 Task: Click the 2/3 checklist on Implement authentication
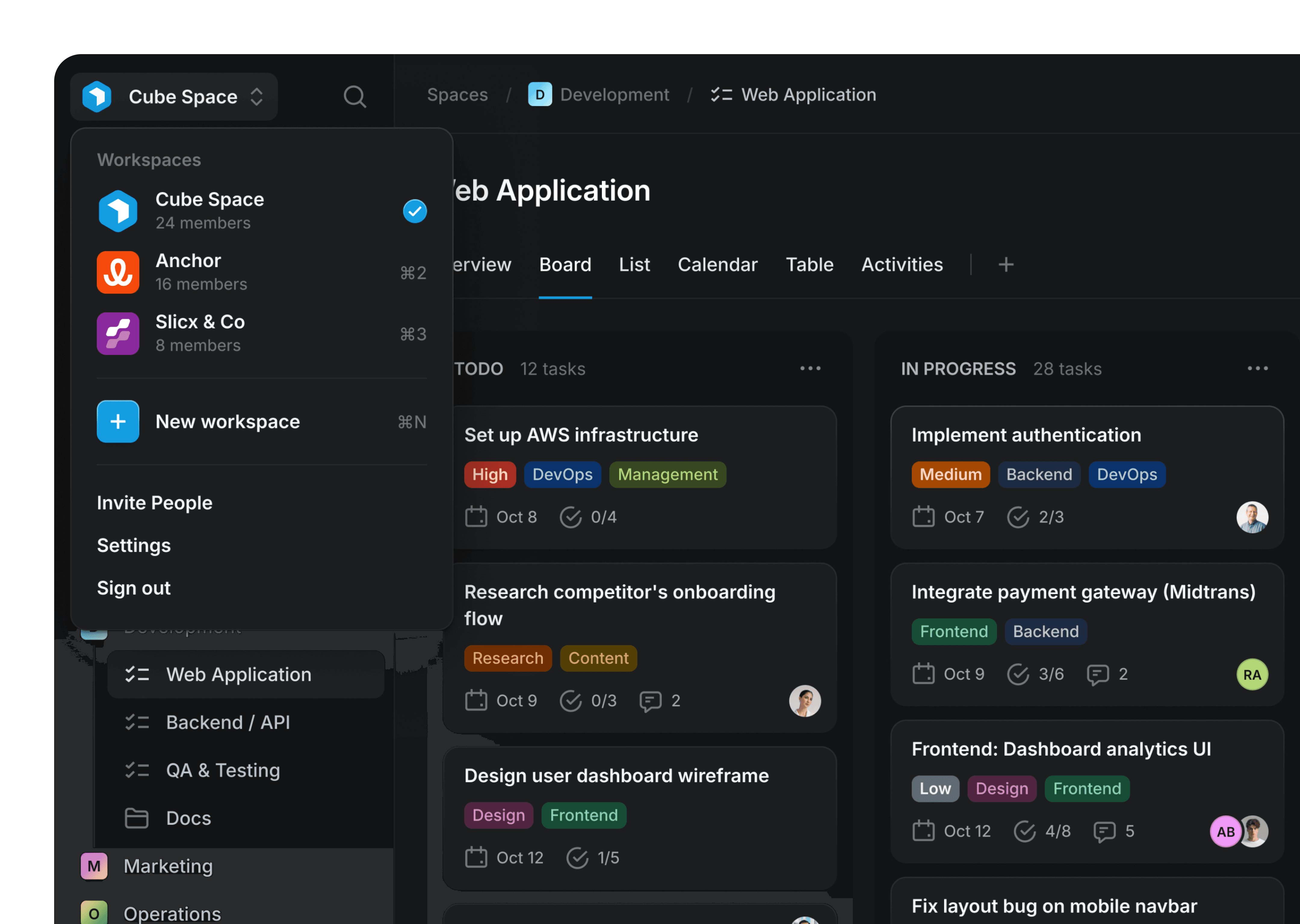tap(1035, 517)
